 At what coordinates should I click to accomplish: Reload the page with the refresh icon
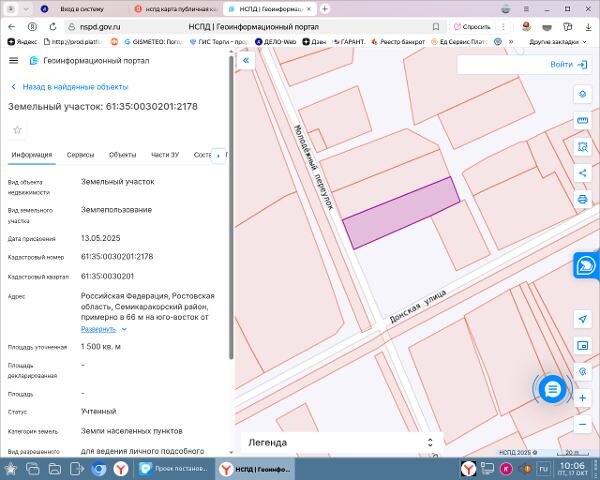[53, 27]
